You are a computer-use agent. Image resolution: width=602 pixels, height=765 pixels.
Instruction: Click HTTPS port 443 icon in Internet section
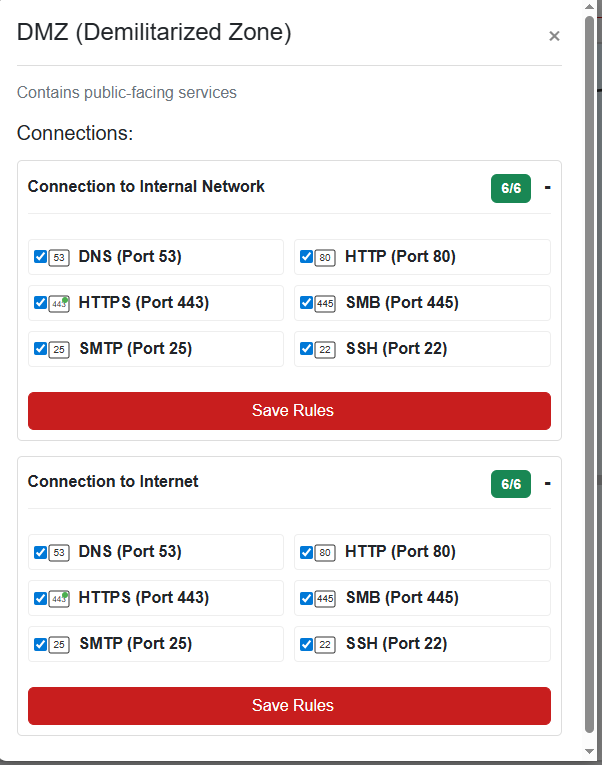tap(59, 598)
